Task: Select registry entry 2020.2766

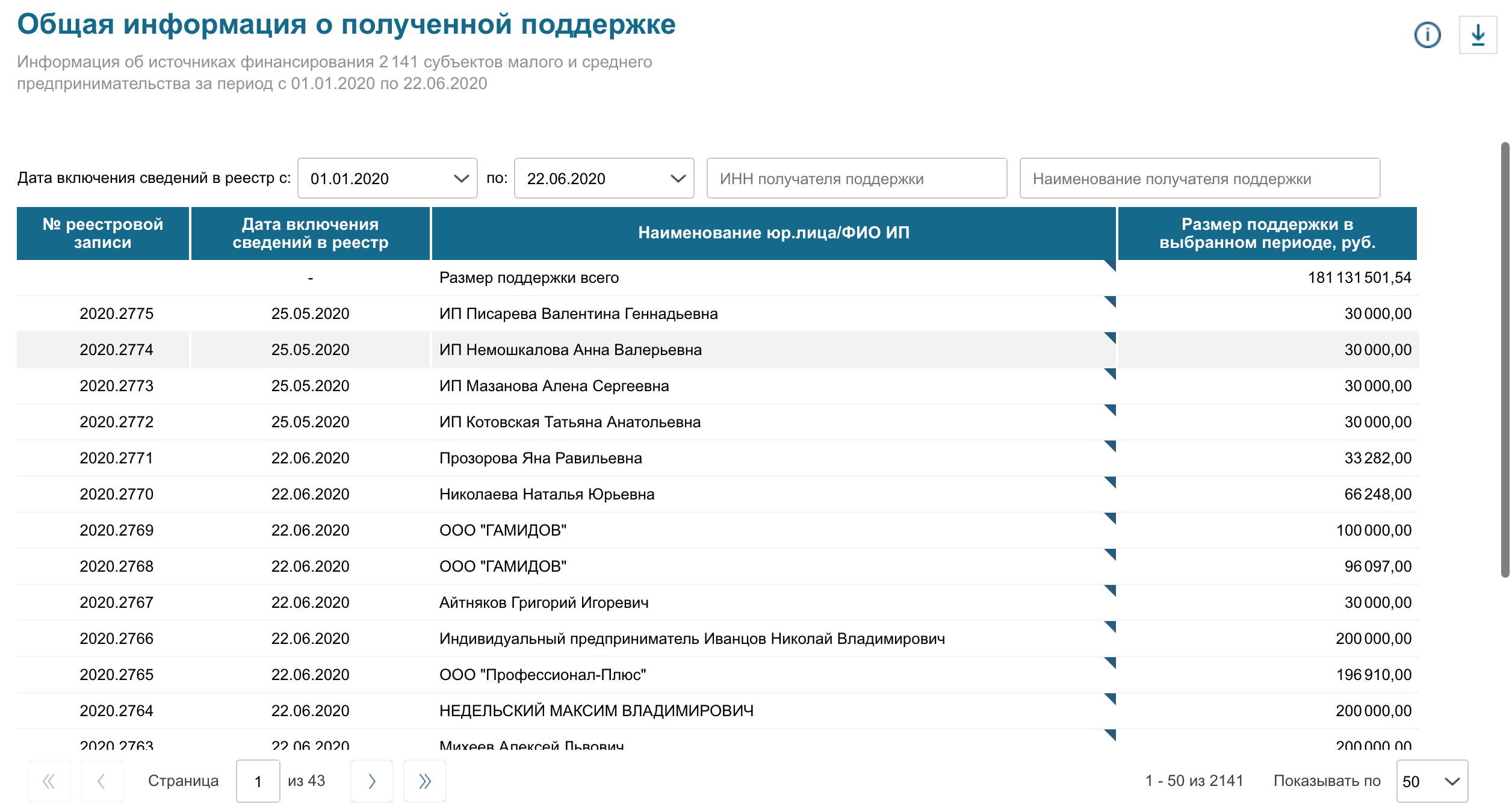Action: [x=117, y=639]
